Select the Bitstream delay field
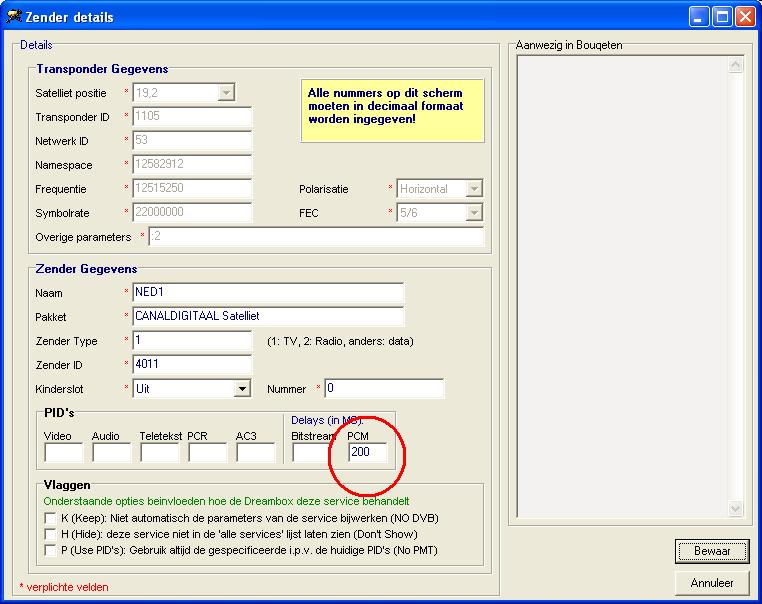Viewport: 762px width, 604px height. [311, 453]
